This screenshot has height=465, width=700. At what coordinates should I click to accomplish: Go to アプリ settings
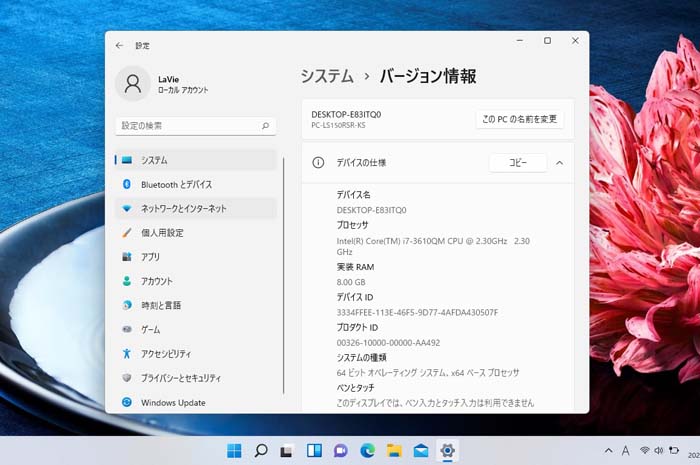[x=196, y=257]
